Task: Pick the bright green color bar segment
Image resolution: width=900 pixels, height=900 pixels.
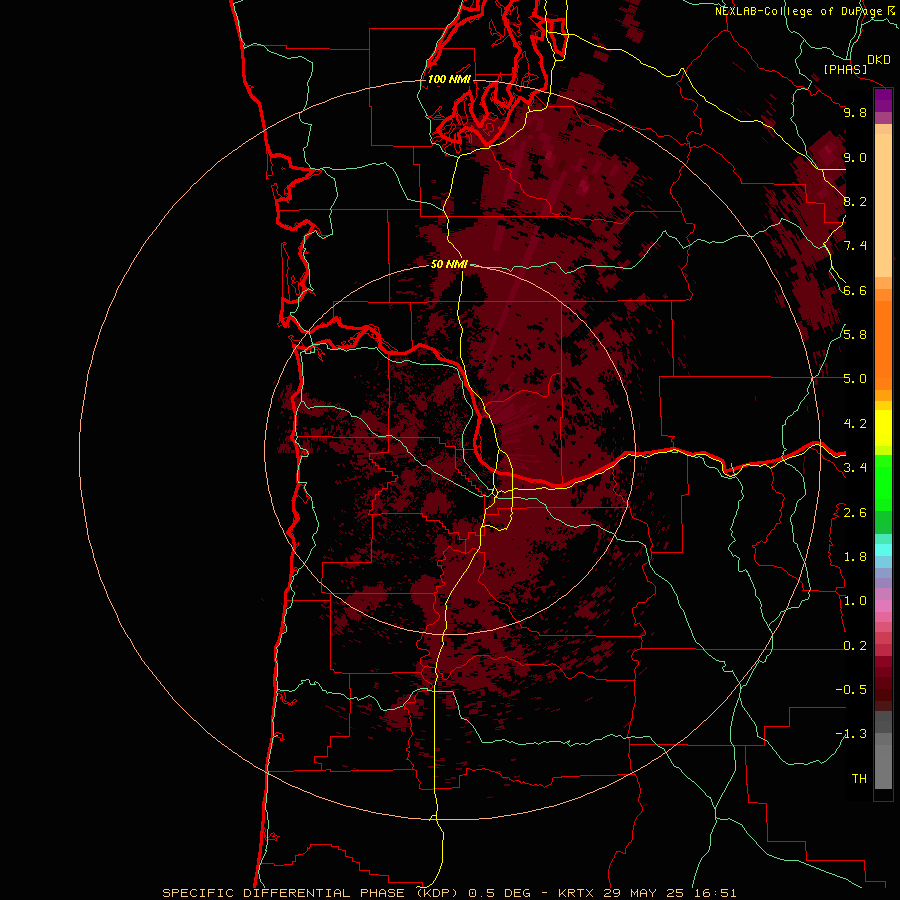Action: pyautogui.click(x=883, y=483)
